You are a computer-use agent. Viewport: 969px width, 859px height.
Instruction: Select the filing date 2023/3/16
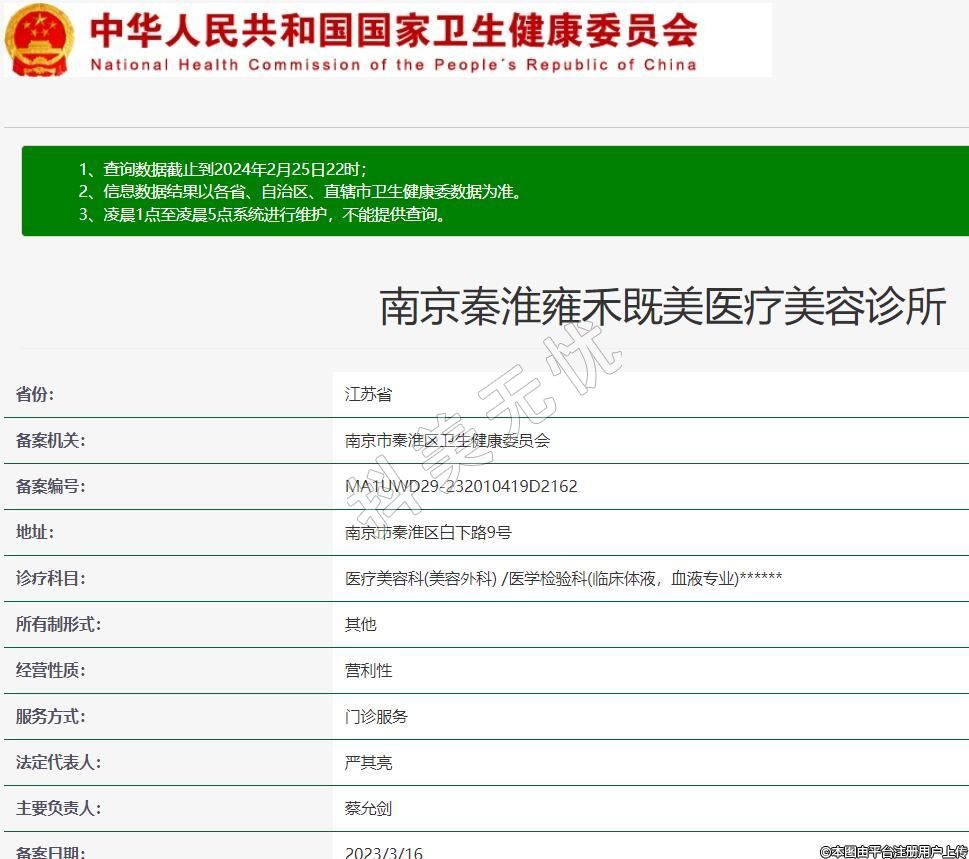coord(383,852)
